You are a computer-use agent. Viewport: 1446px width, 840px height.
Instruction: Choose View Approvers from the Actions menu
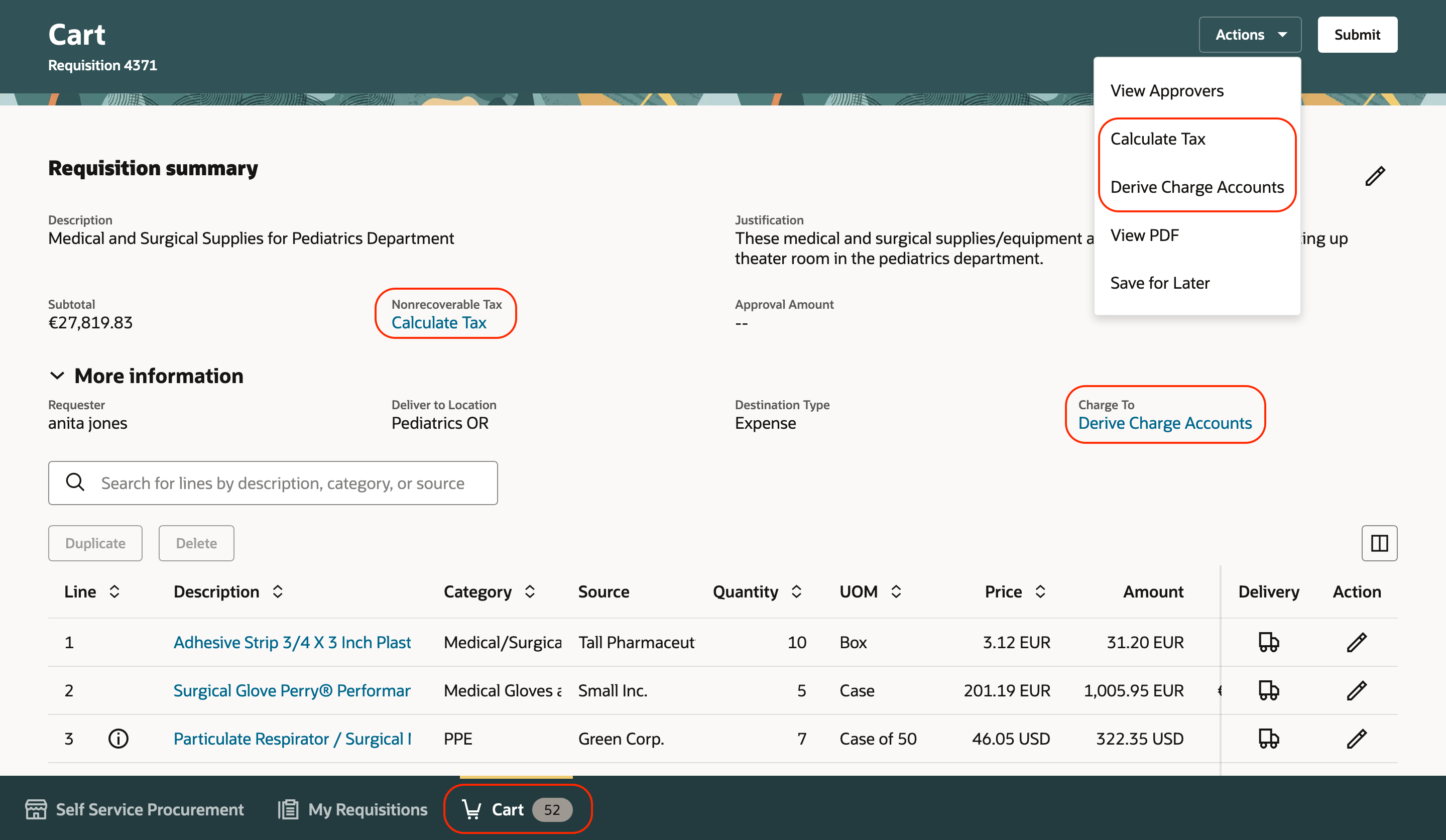point(1166,91)
